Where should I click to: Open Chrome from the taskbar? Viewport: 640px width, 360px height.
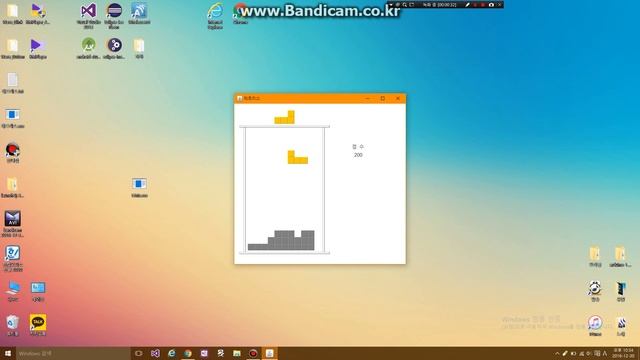tap(188, 353)
